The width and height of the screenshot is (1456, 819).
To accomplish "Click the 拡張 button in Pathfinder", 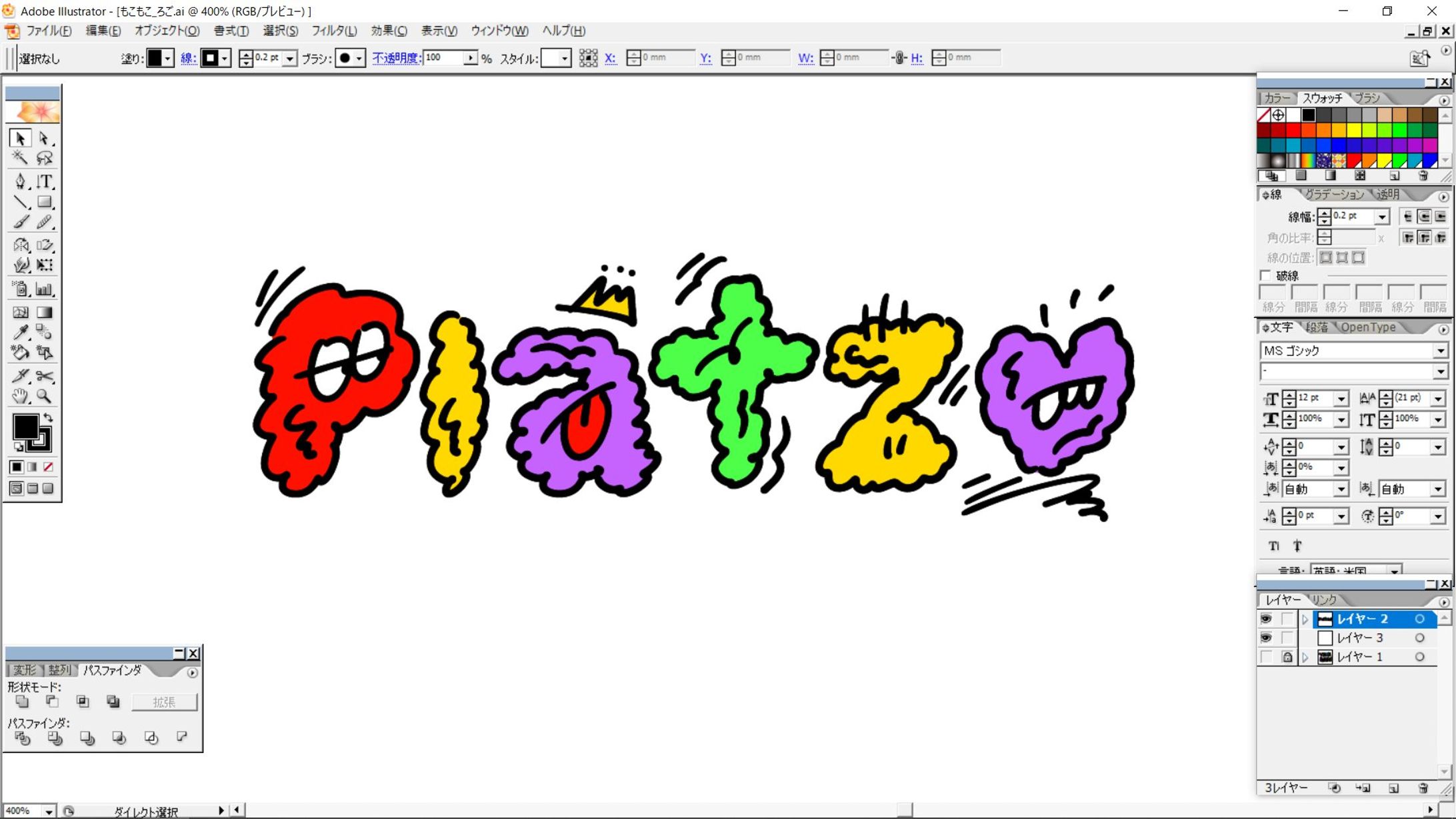I will point(164,702).
